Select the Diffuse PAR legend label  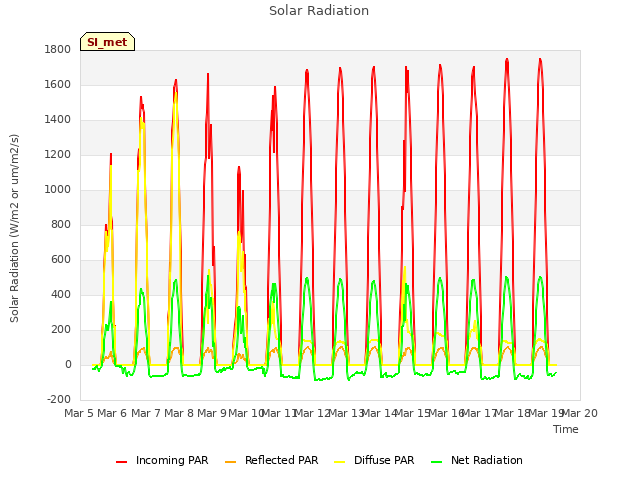pos(384,460)
